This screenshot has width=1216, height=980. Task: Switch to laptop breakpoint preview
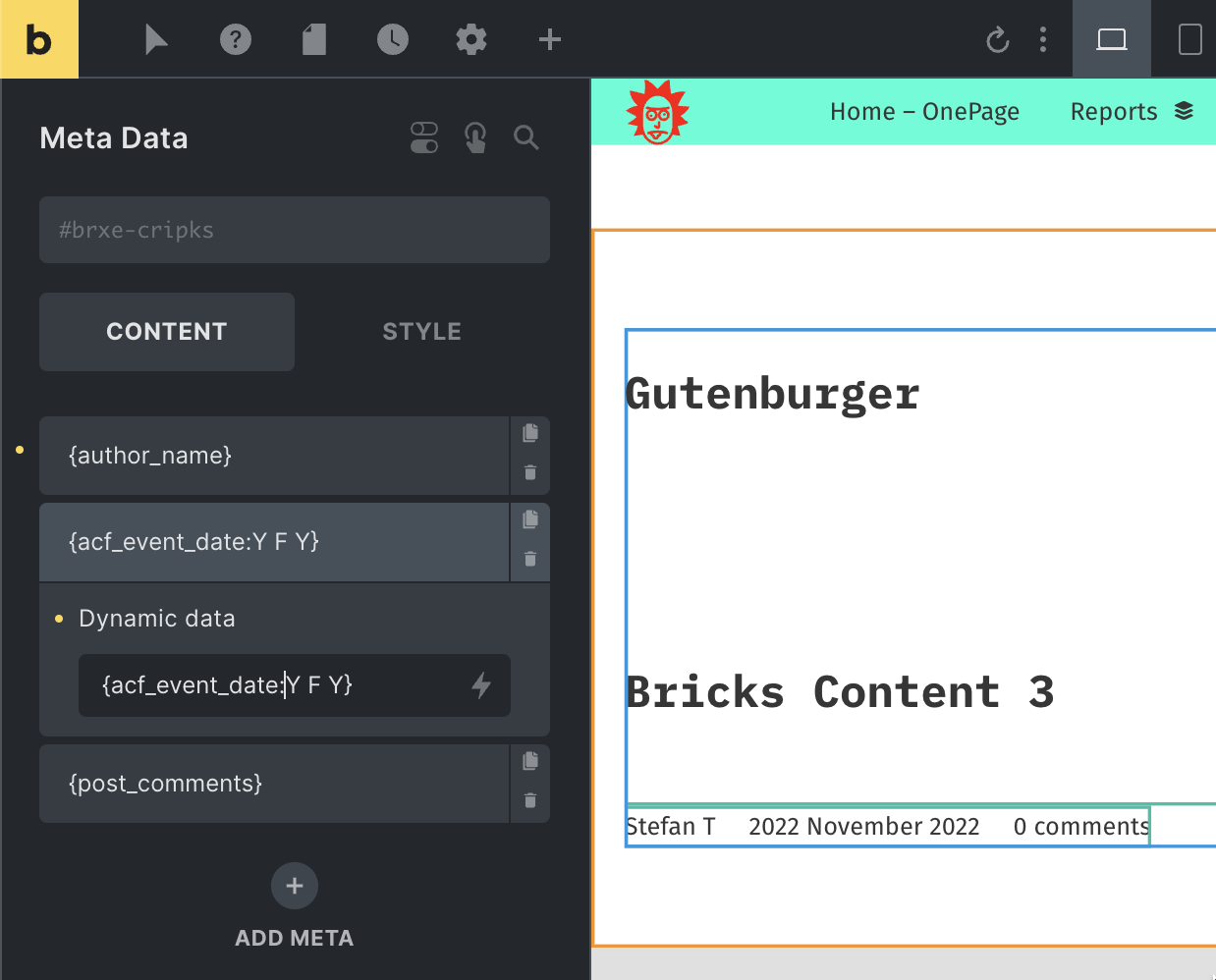1111,39
